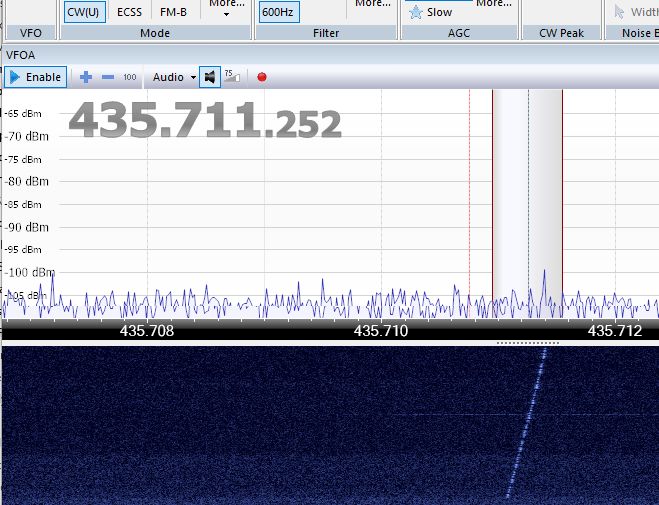Click the VFO ribbon group label
Viewport: 659px width, 505px height.
pyautogui.click(x=31, y=33)
